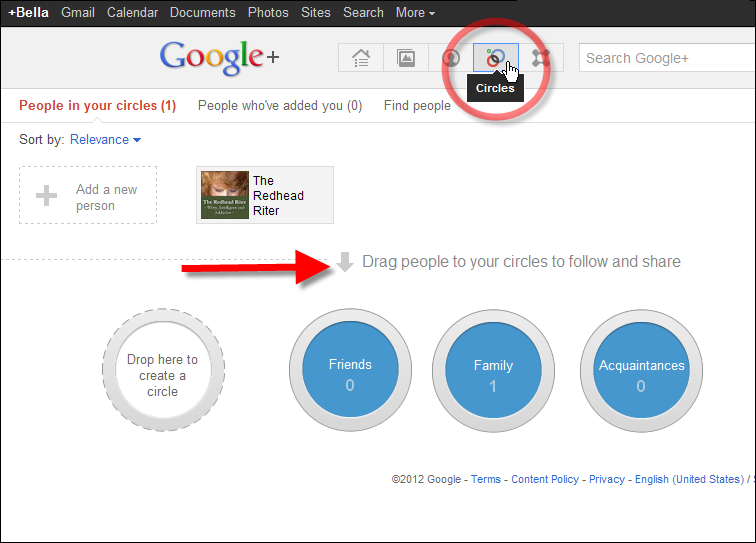Switch to People in your circles tab
This screenshot has width=756, height=543.
click(97, 106)
